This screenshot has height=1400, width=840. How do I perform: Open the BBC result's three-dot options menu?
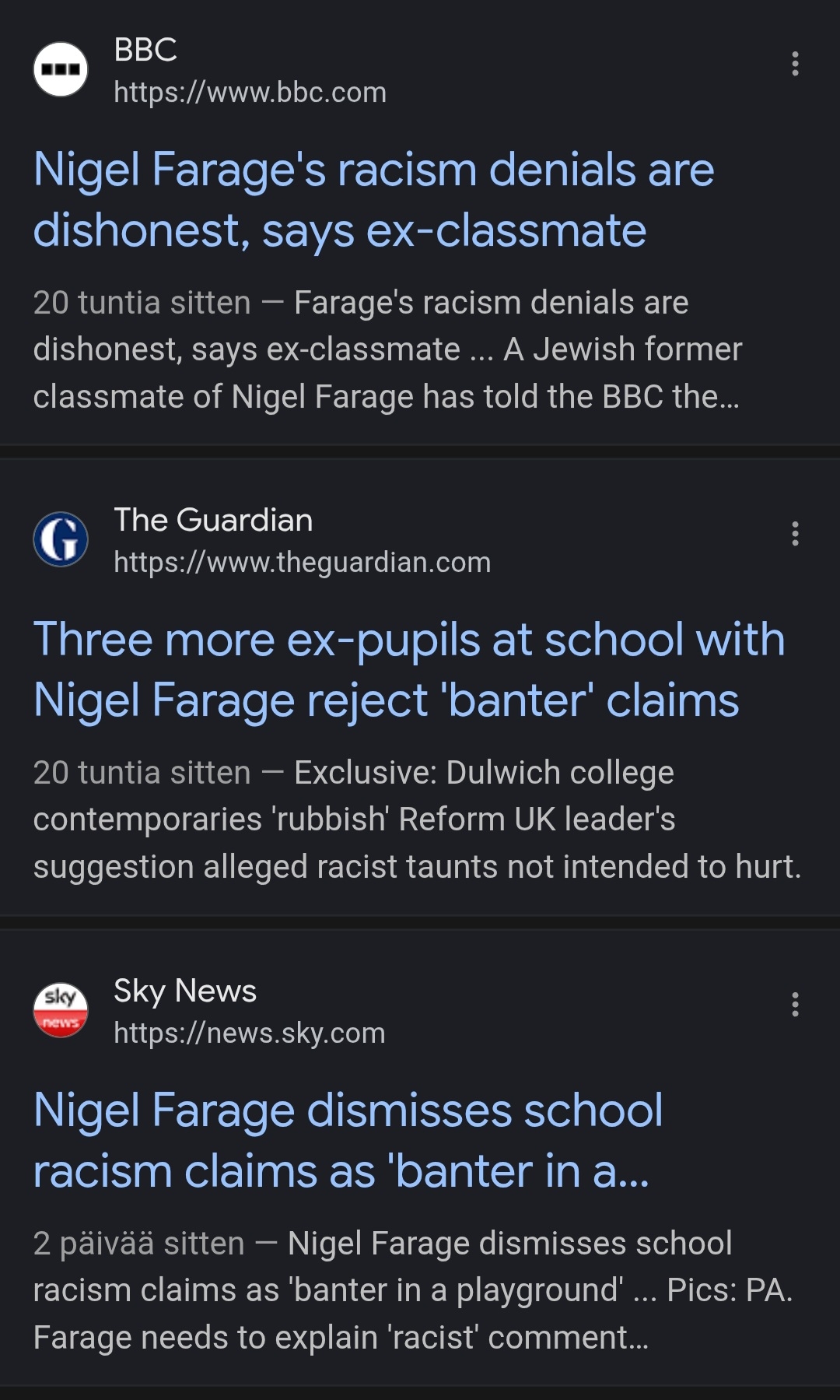[x=794, y=64]
